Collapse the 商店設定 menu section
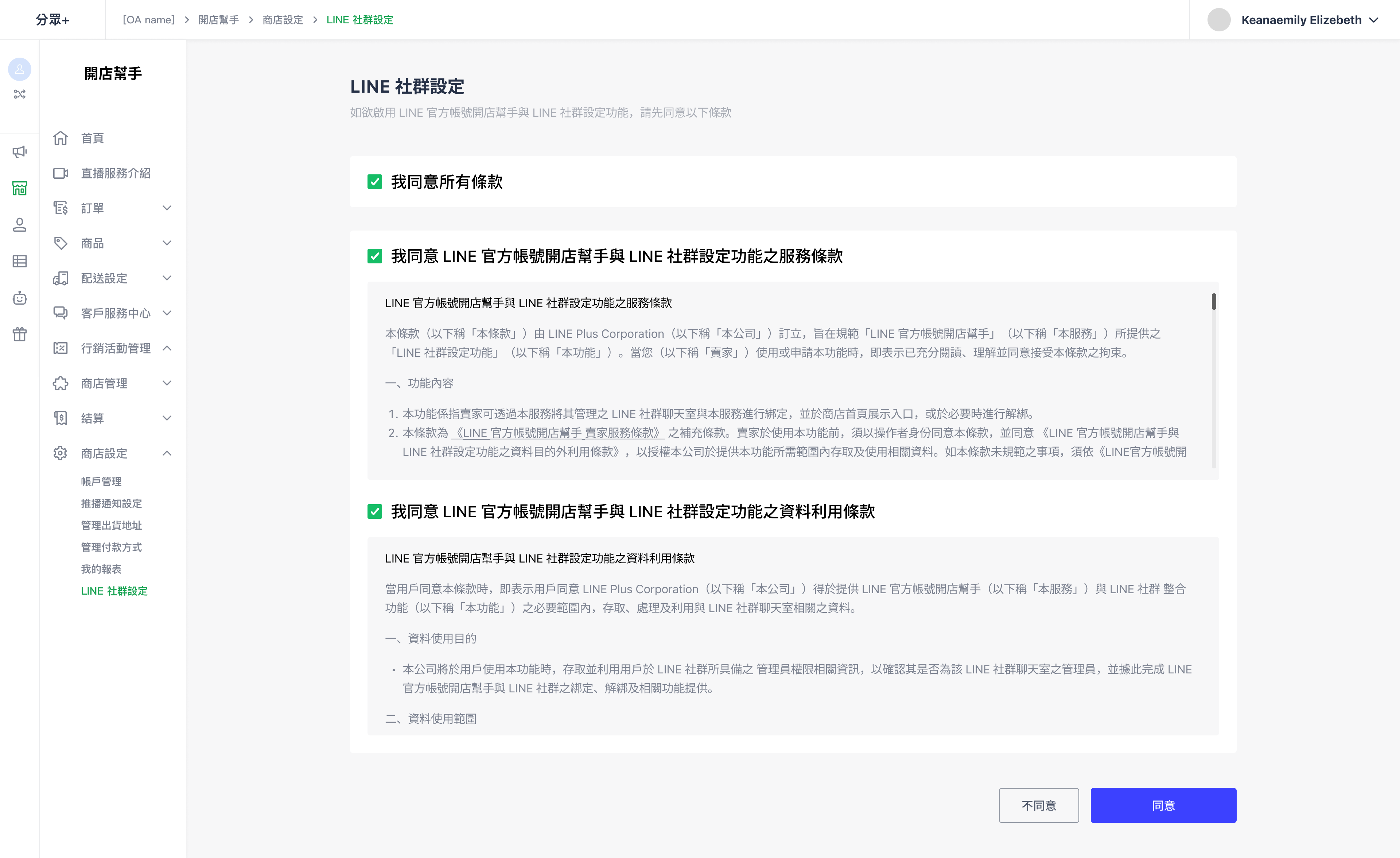Image resolution: width=1400 pixels, height=858 pixels. 167,453
